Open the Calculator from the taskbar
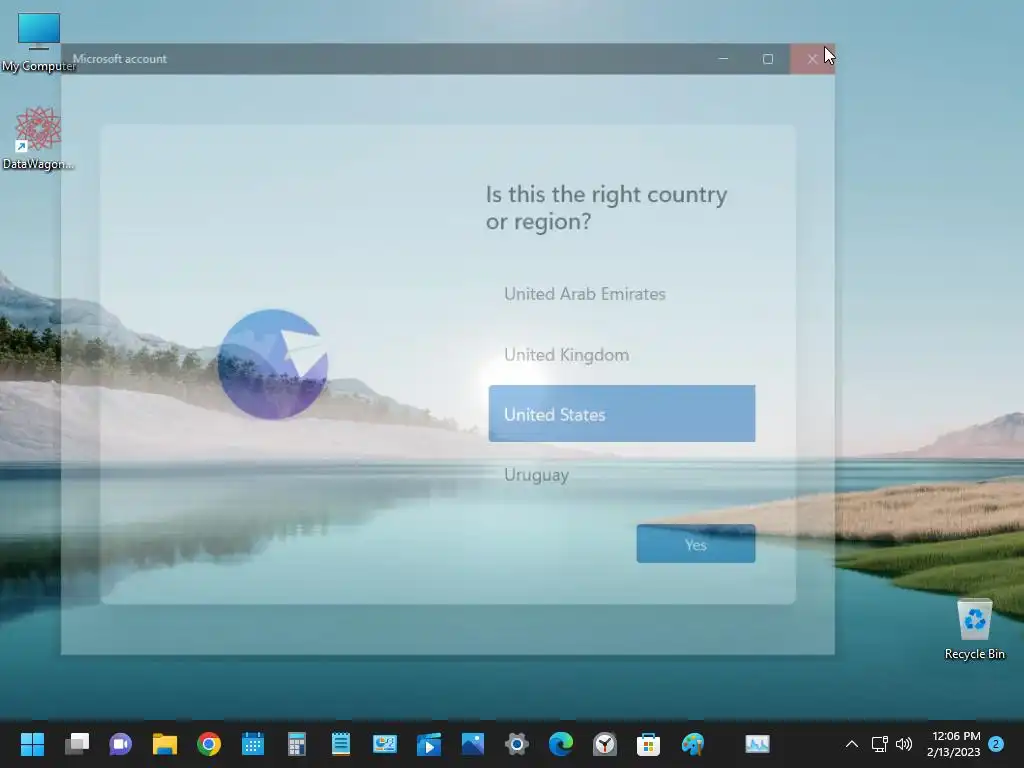This screenshot has width=1024, height=768. coord(296,744)
